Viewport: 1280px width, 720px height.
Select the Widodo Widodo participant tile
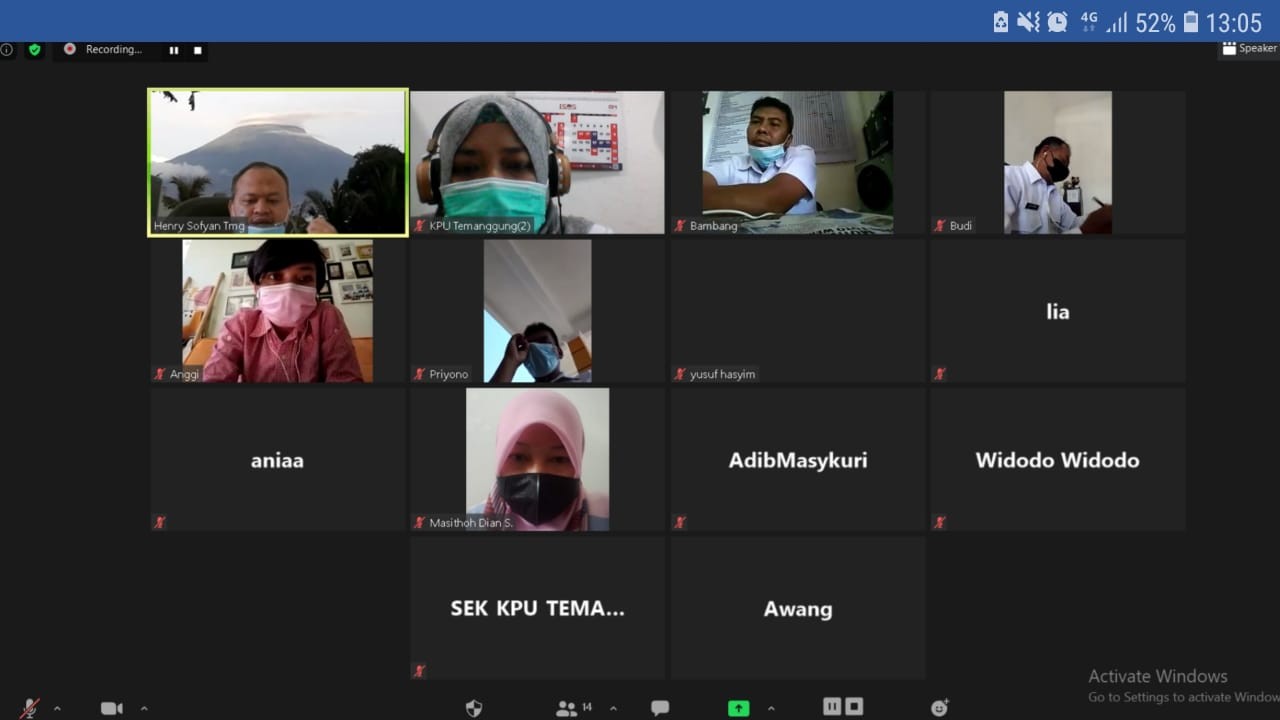(x=1057, y=460)
